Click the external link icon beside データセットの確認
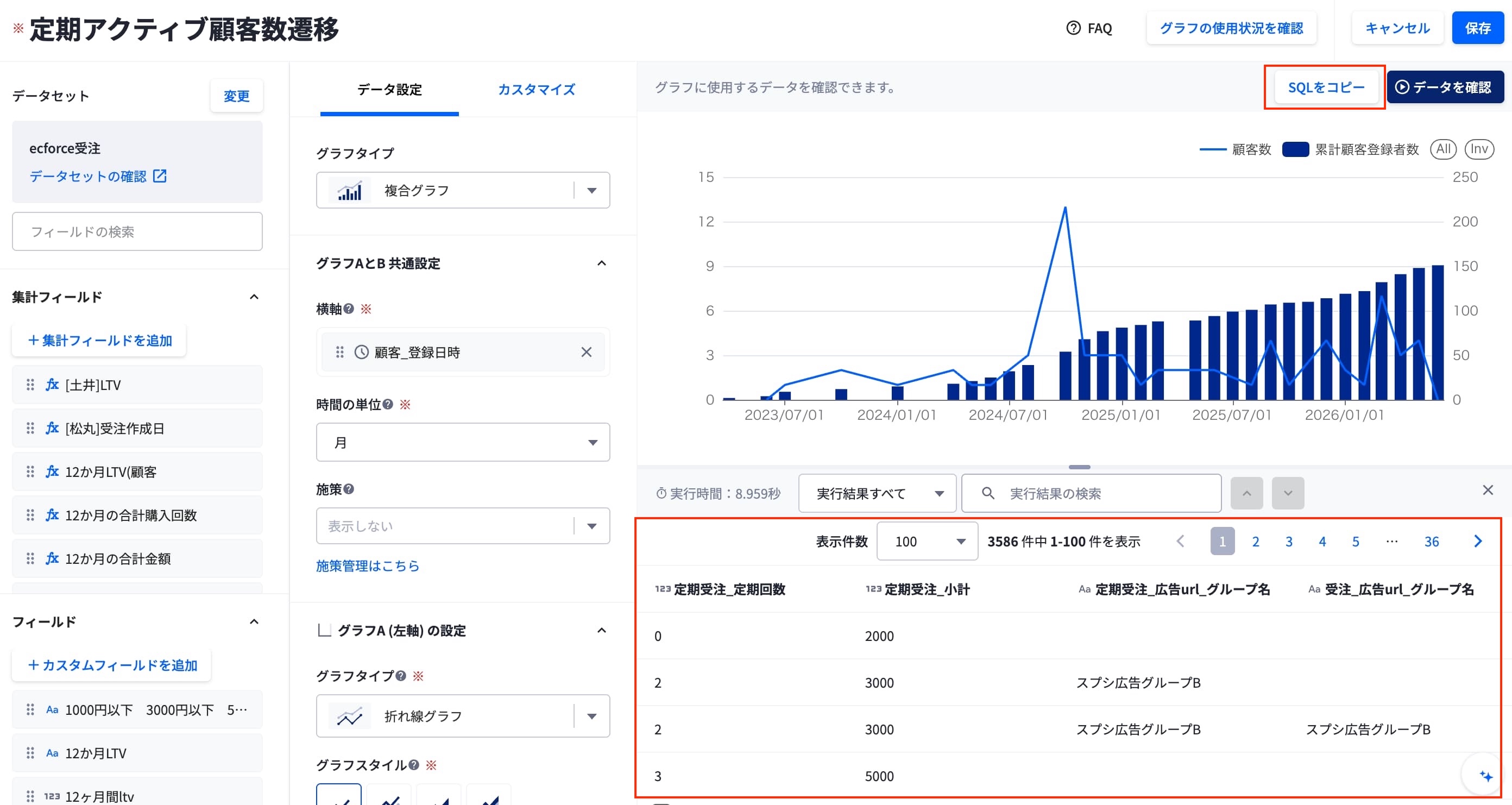The image size is (1512, 805). 160,176
